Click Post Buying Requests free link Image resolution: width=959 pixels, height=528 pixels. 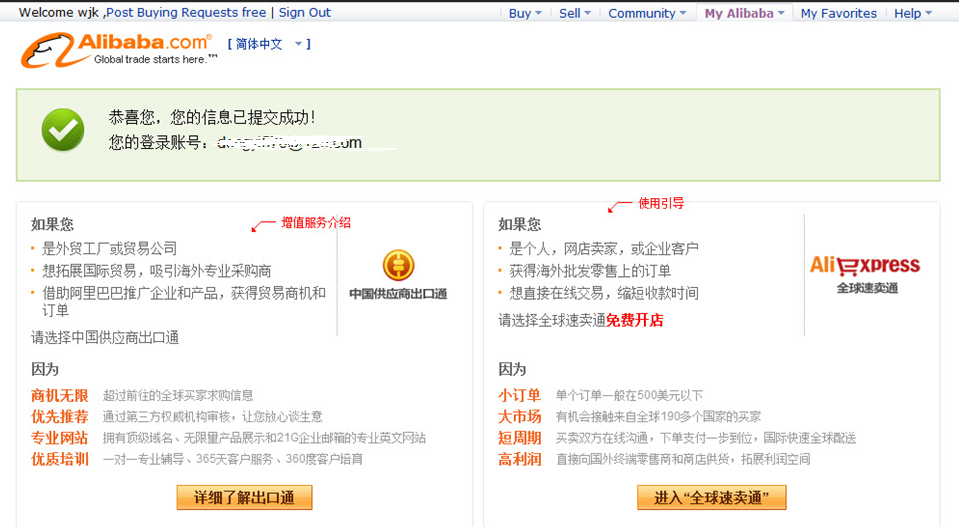pos(186,13)
